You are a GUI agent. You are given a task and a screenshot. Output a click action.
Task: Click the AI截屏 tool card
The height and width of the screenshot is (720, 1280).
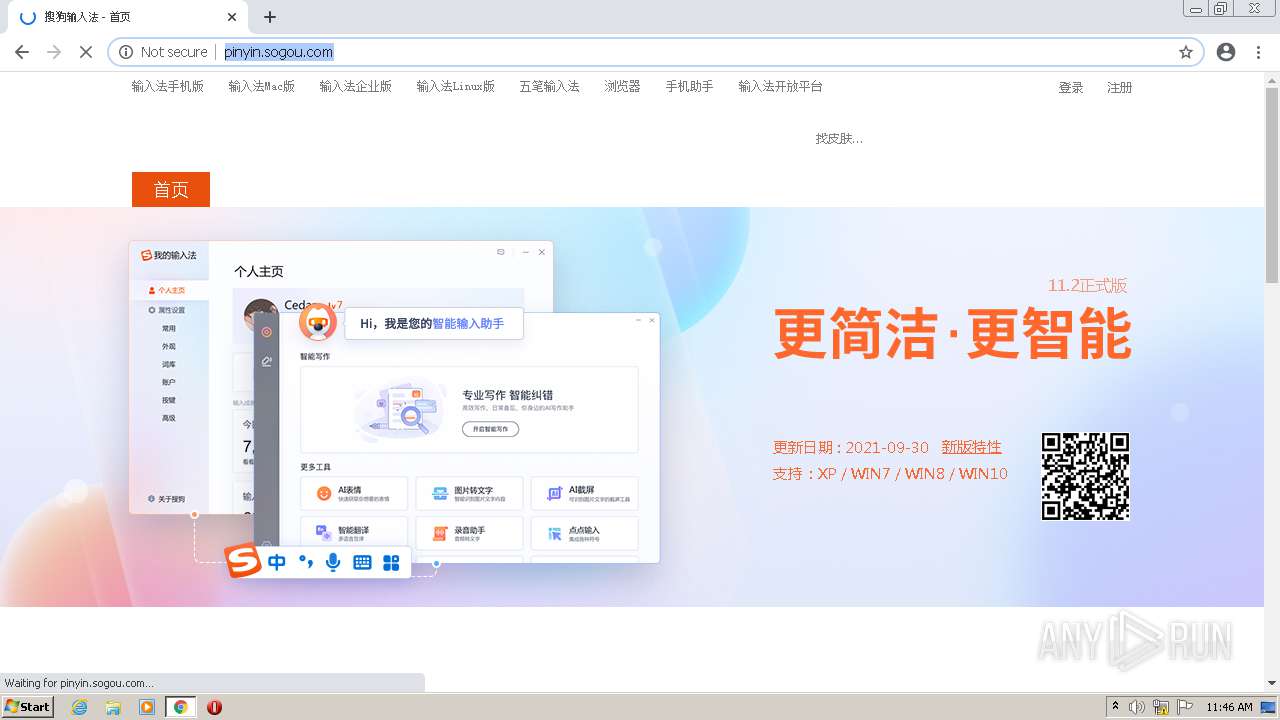[584, 494]
